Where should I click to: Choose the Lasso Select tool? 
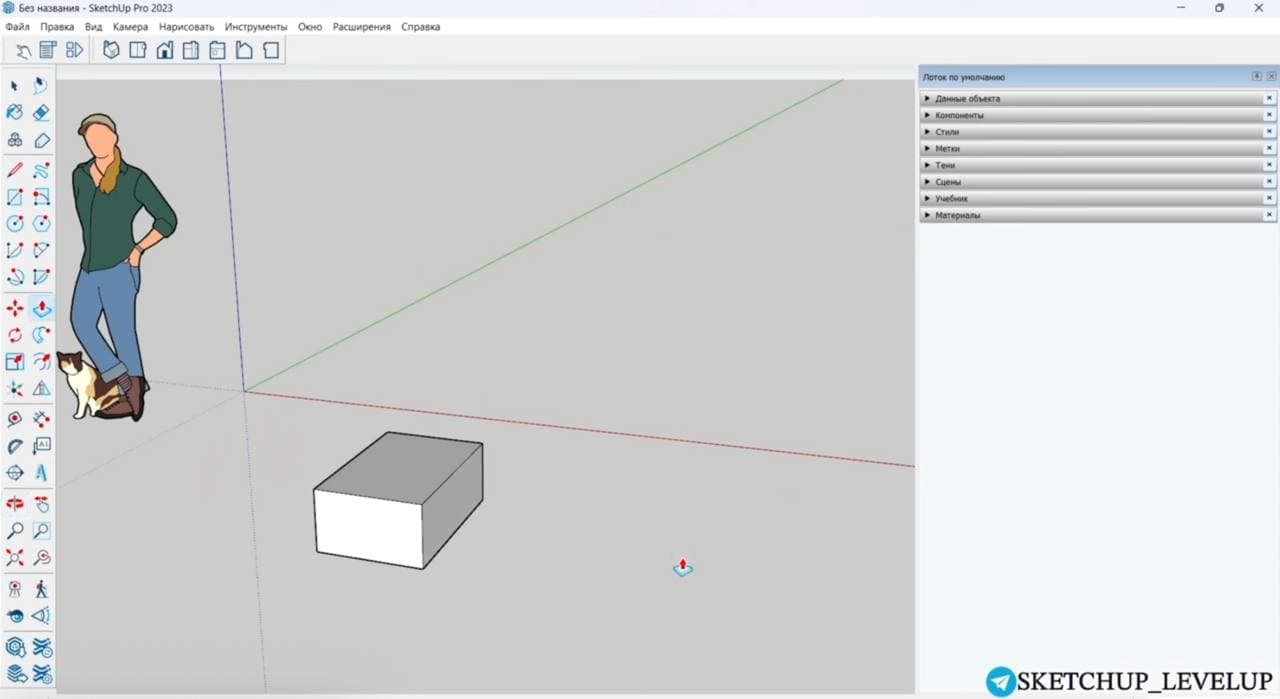pyautogui.click(x=41, y=86)
